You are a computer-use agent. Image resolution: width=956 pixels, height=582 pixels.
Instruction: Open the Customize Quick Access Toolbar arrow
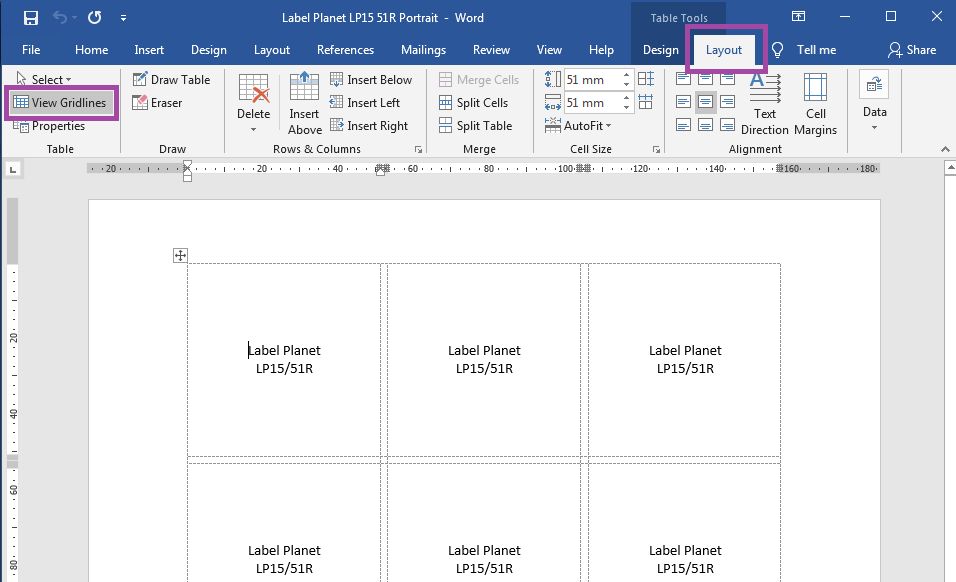pyautogui.click(x=123, y=18)
